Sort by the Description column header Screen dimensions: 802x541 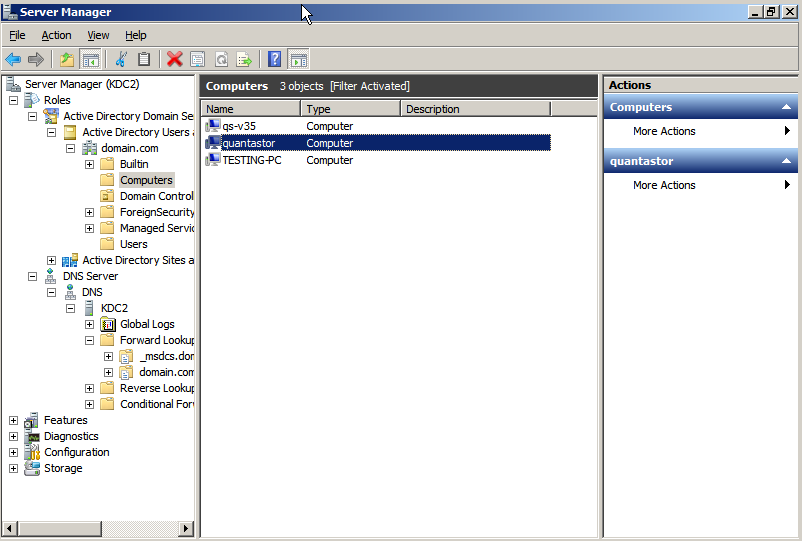[476, 109]
